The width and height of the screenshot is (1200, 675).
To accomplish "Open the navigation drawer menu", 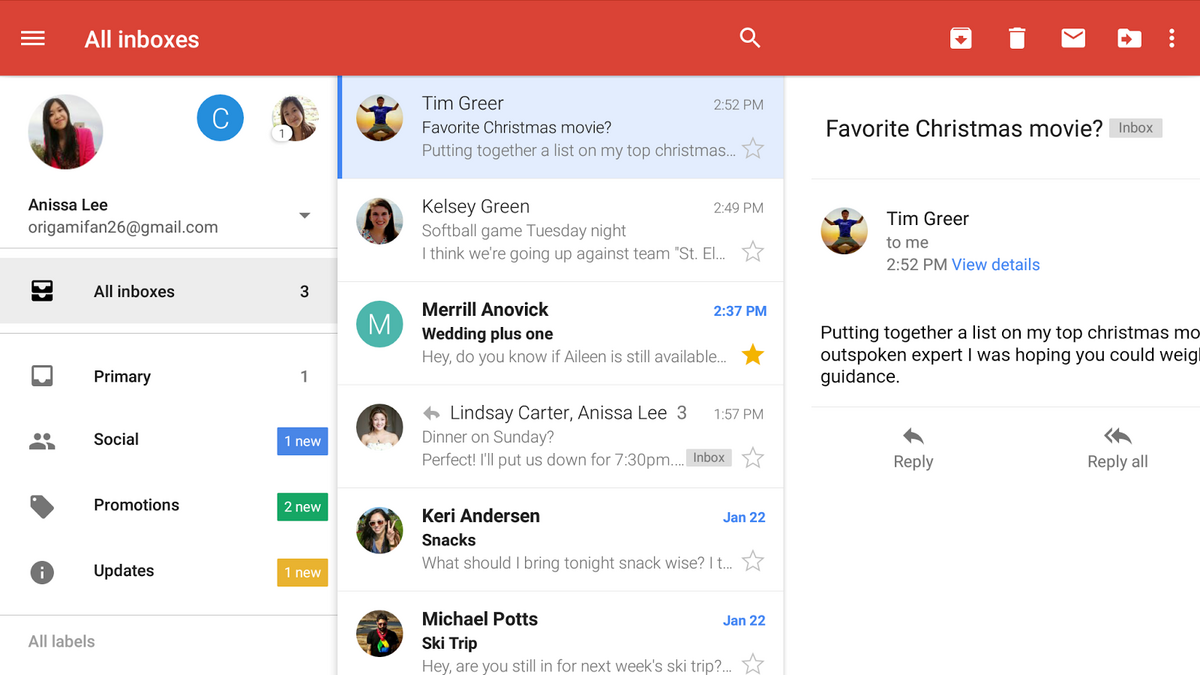I will [x=33, y=38].
